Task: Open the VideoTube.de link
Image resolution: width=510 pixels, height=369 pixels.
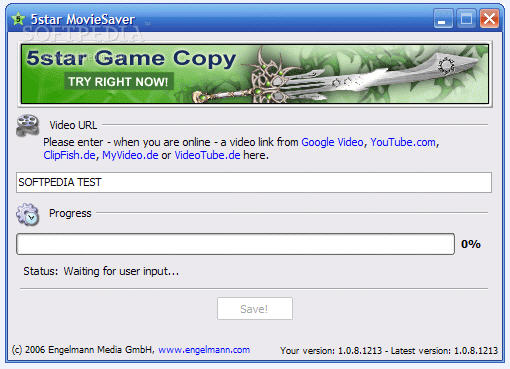Action: click(207, 155)
